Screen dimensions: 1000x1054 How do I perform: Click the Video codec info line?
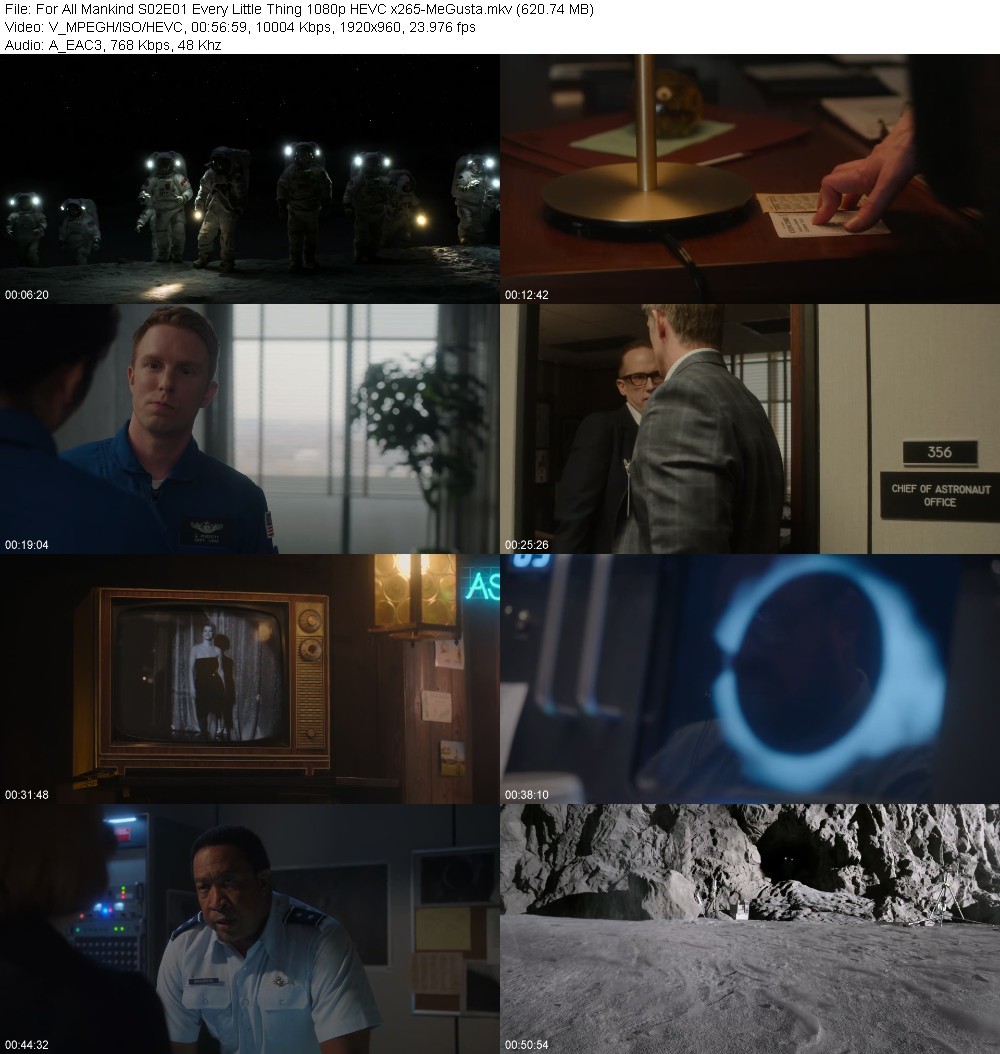pyautogui.click(x=240, y=27)
